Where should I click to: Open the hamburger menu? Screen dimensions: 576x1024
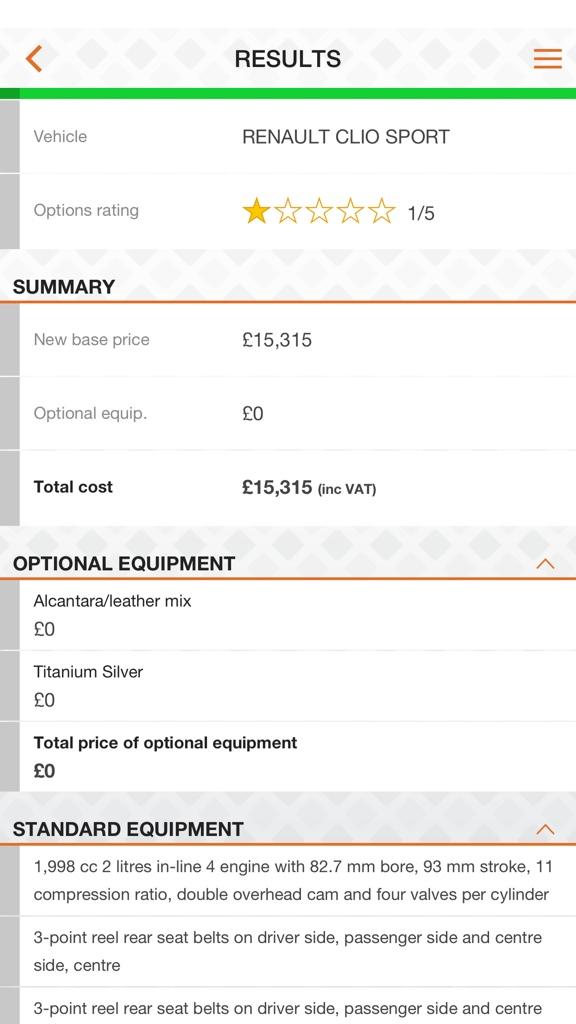point(547,59)
